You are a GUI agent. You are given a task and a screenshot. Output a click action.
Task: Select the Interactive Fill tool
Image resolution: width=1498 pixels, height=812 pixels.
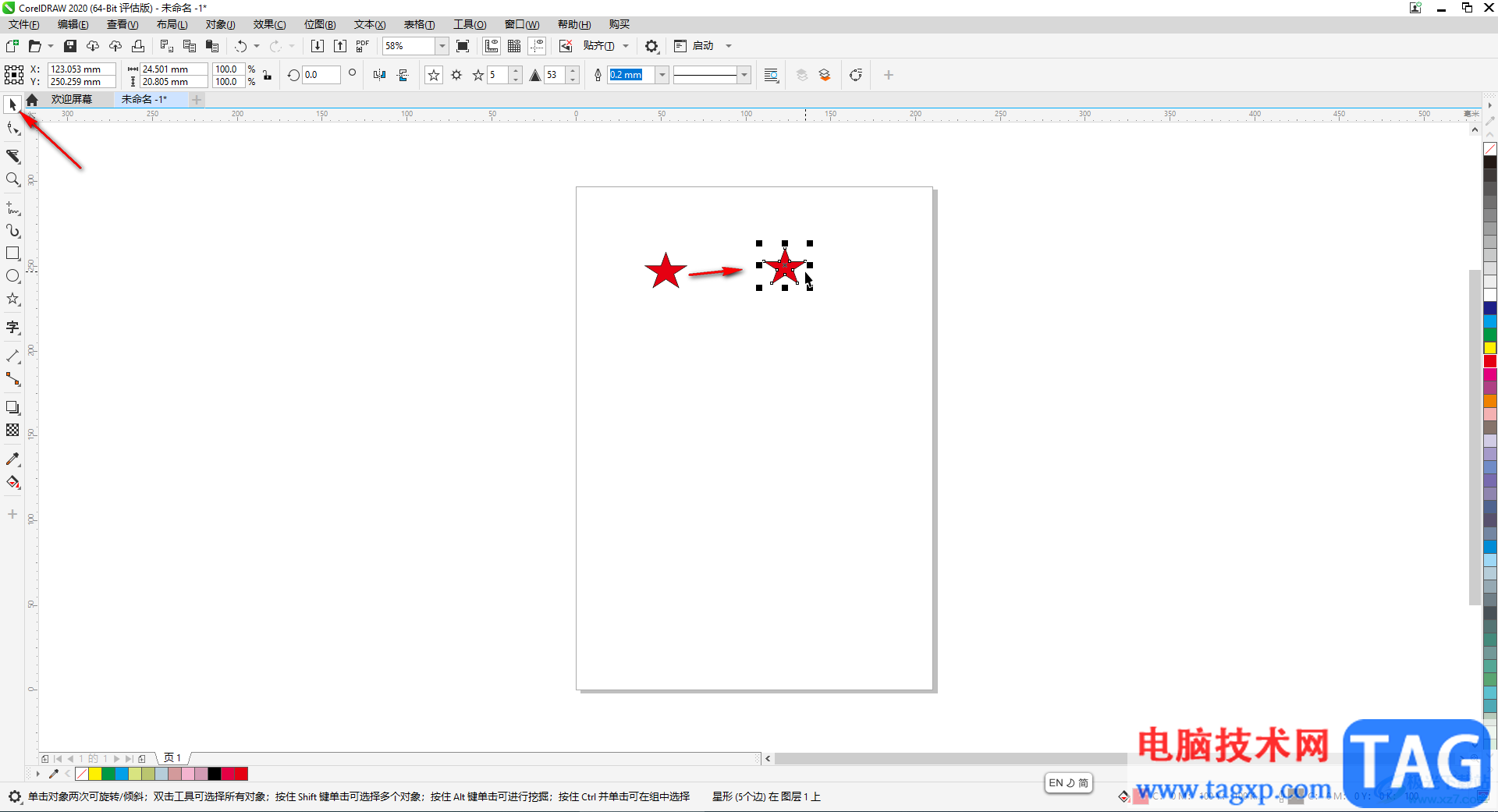coord(12,482)
